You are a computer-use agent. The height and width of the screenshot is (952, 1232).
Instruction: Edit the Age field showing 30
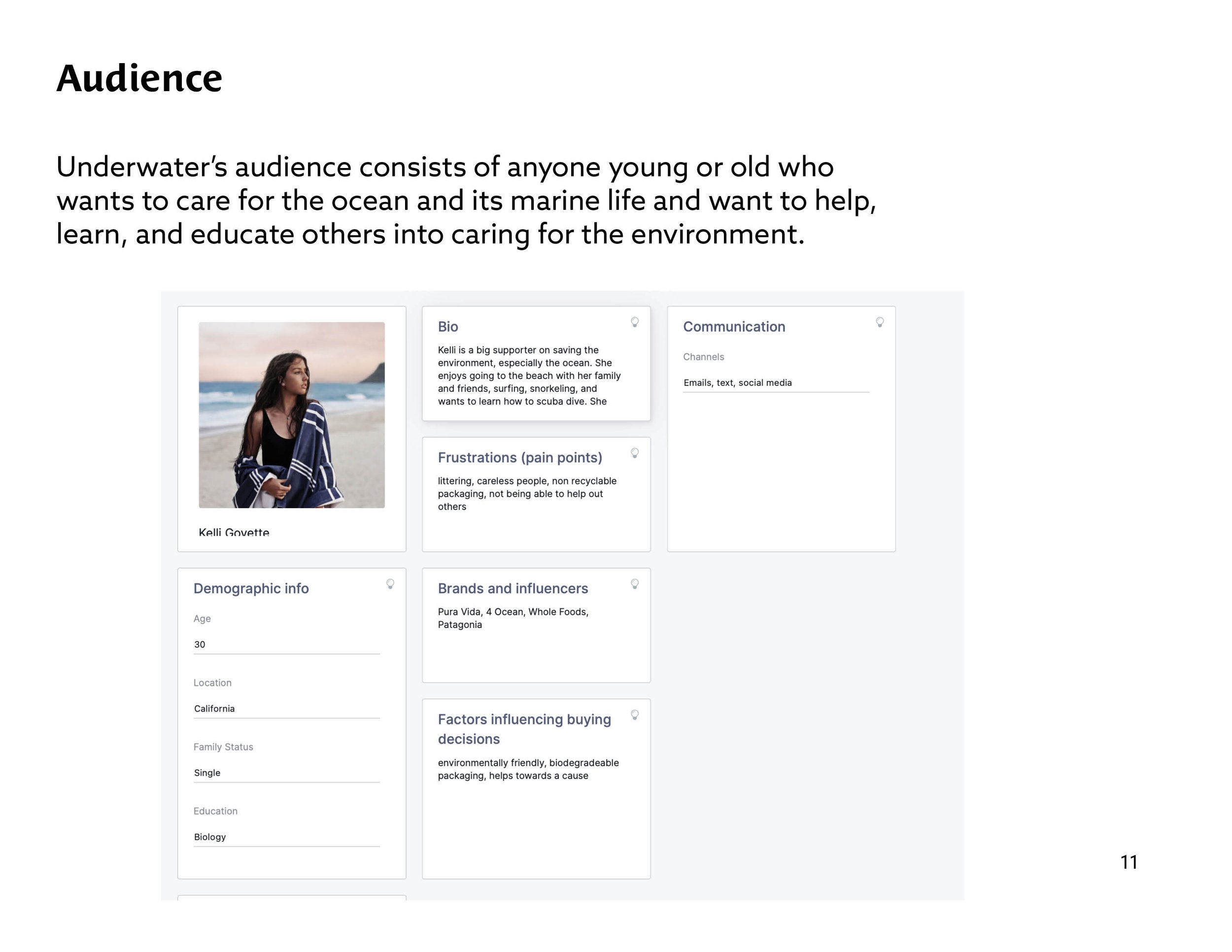287,645
